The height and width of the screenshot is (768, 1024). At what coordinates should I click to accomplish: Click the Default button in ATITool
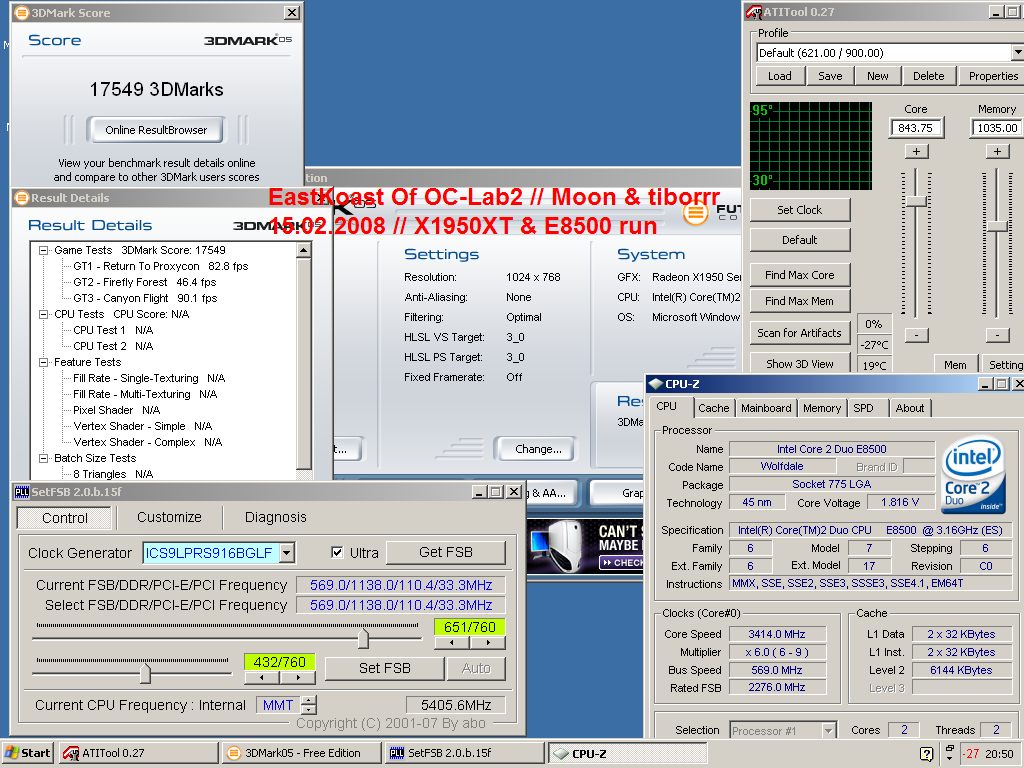[x=799, y=240]
